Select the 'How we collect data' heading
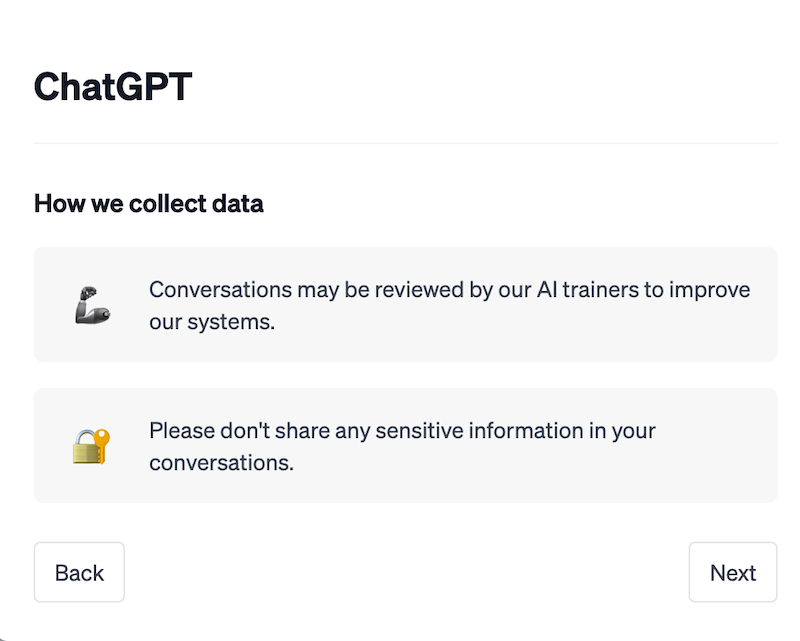Image resolution: width=800 pixels, height=641 pixels. tap(148, 203)
